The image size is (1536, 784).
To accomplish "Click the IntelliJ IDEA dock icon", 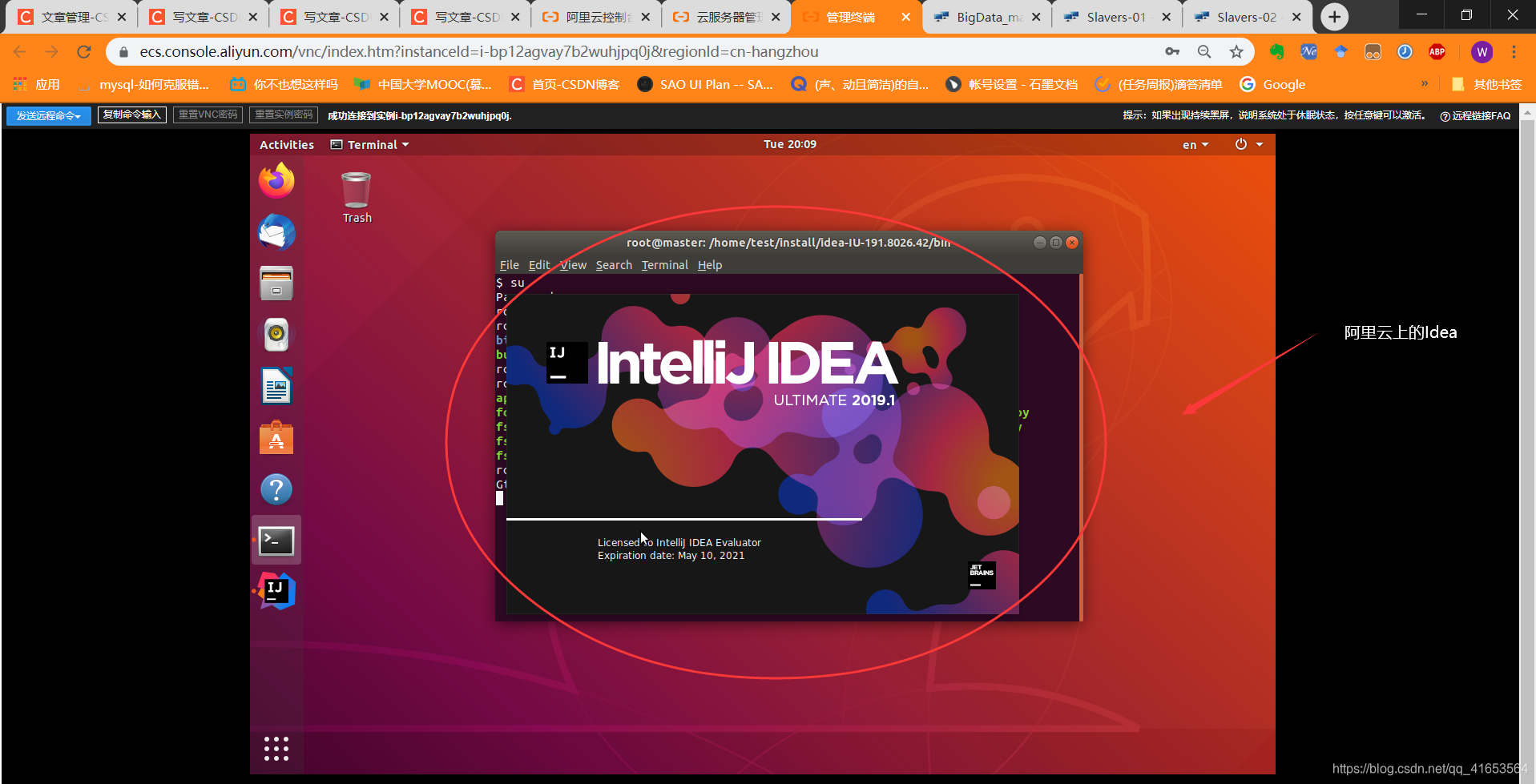I will pyautogui.click(x=276, y=592).
